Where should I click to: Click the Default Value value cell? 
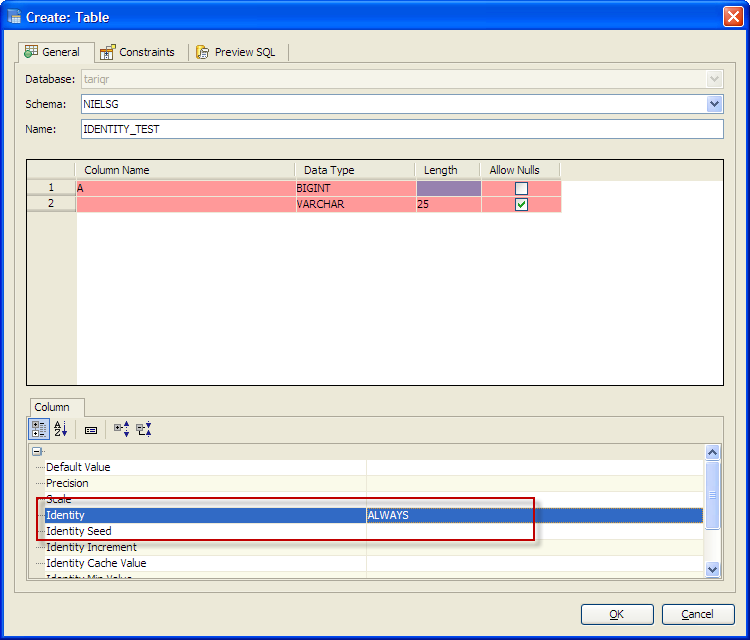(x=535, y=467)
